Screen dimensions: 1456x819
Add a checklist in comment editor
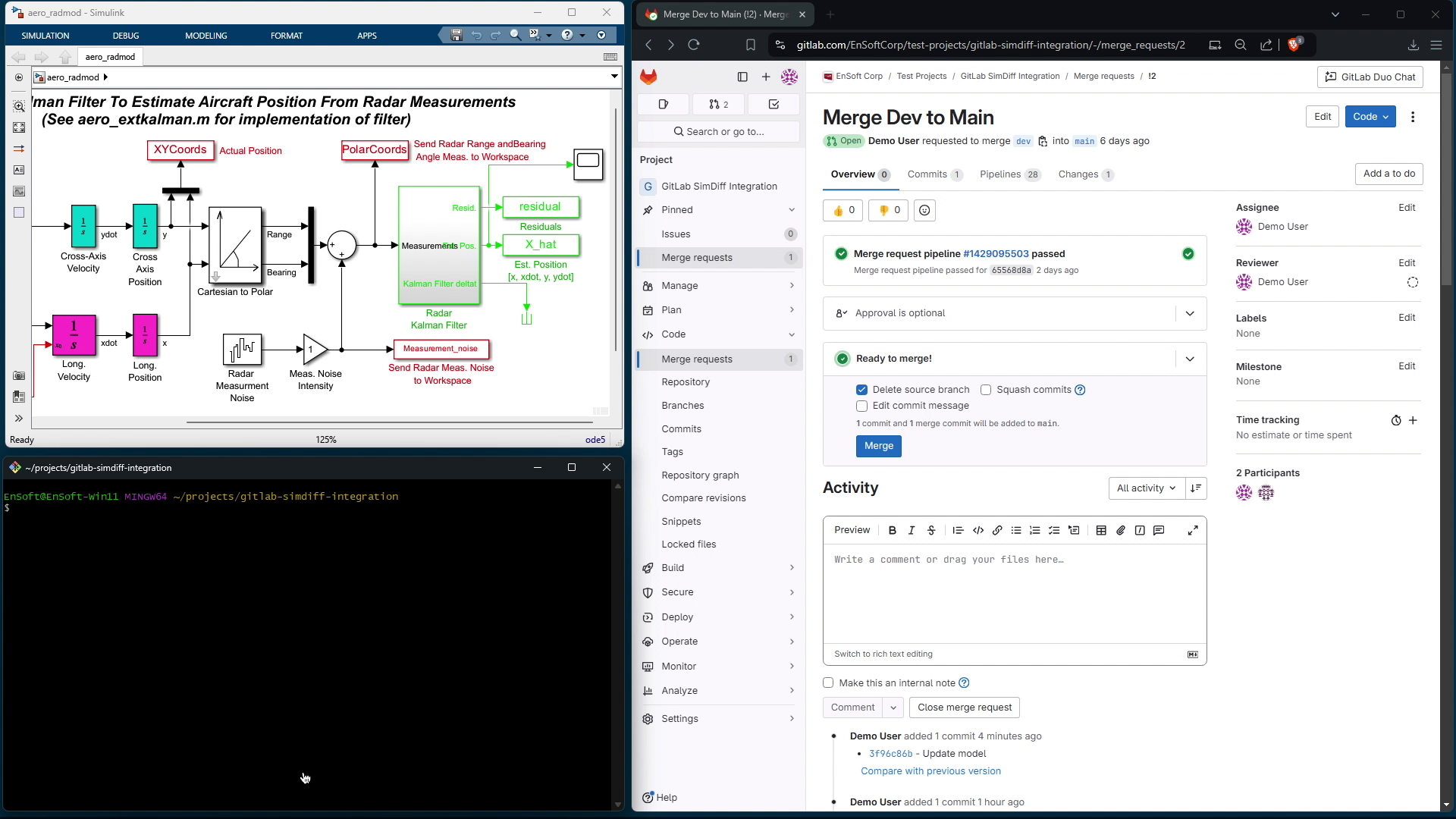1054,530
